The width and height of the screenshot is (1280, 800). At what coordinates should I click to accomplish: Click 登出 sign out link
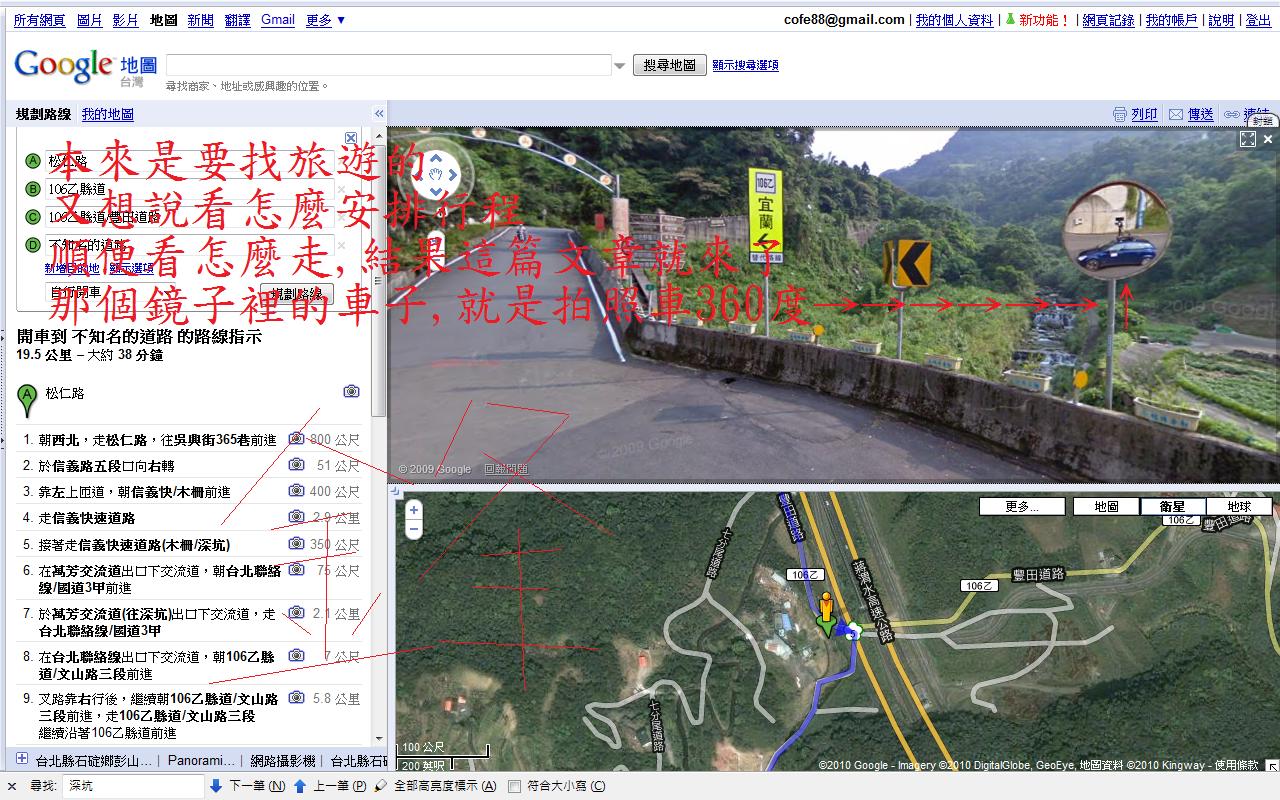pos(1258,20)
